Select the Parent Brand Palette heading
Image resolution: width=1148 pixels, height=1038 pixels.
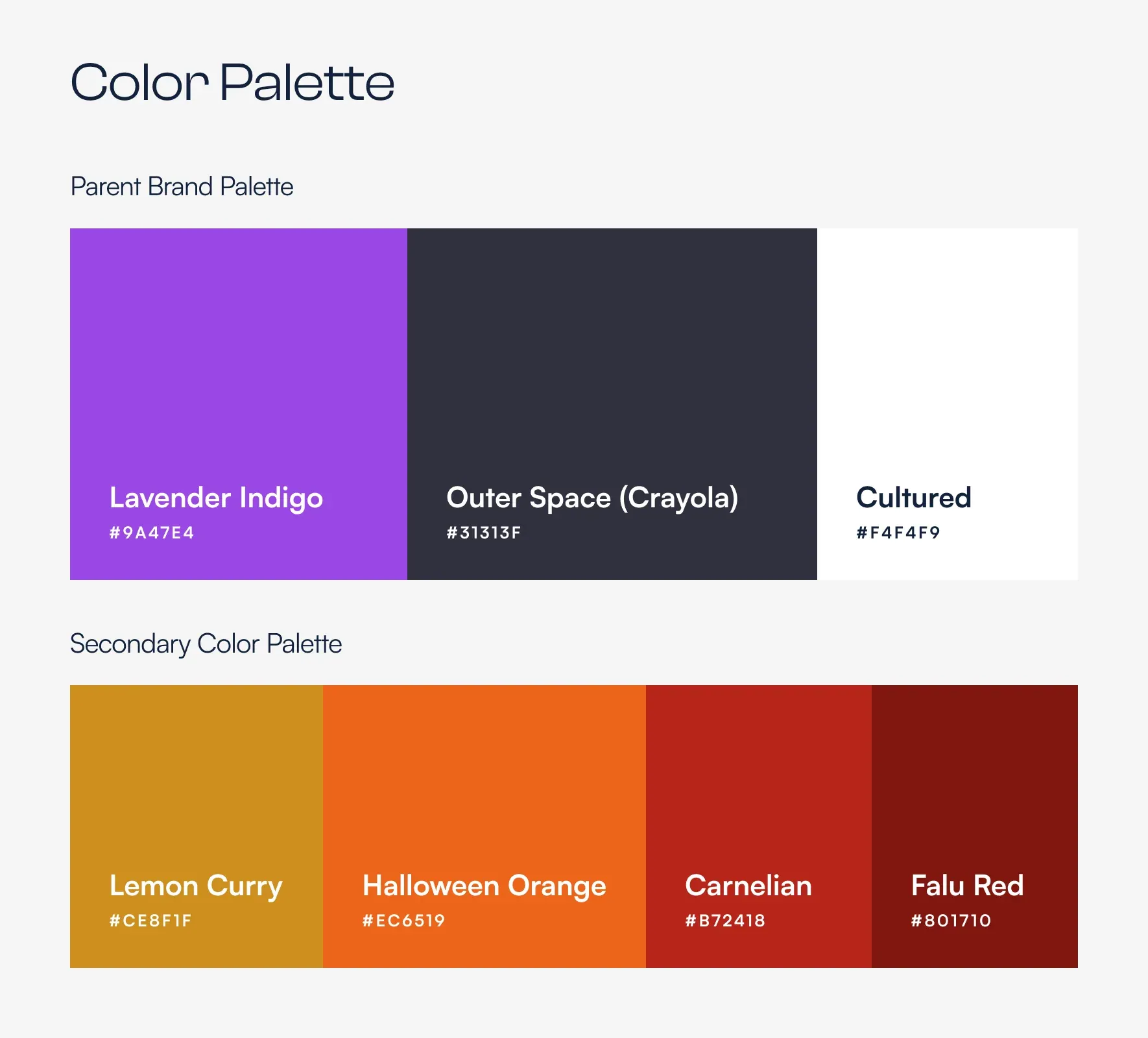[x=182, y=187]
